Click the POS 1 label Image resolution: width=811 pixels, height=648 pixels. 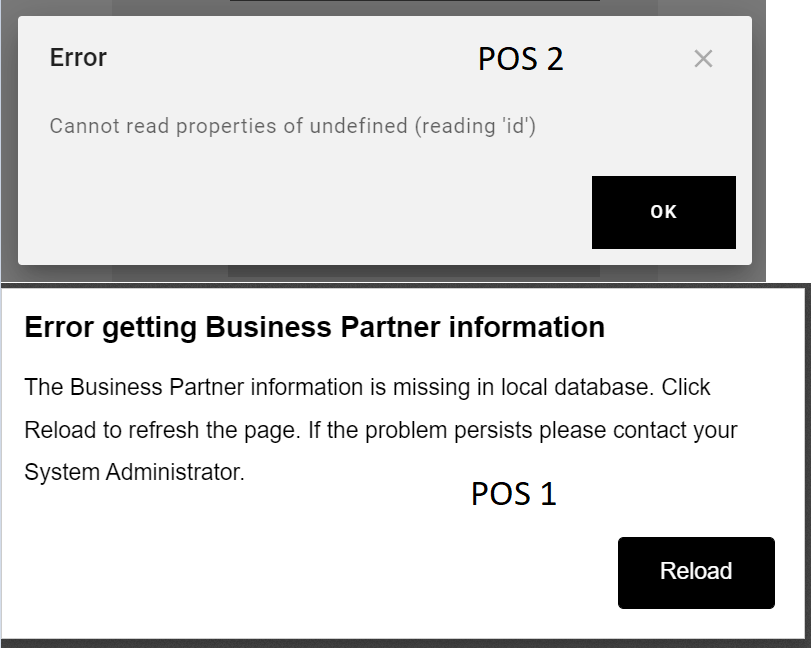[x=513, y=494]
